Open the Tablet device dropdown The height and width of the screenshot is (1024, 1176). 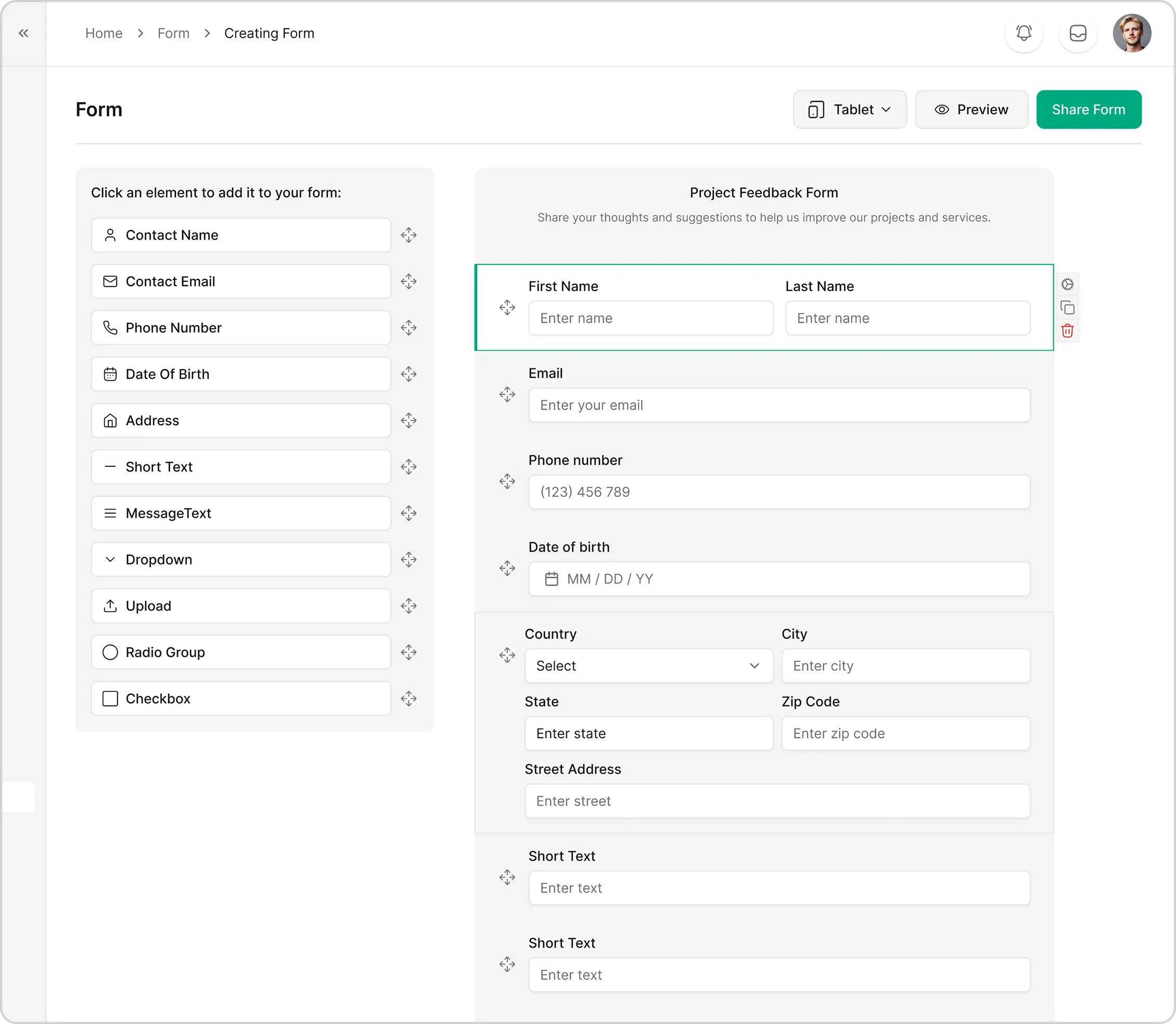[x=849, y=109]
